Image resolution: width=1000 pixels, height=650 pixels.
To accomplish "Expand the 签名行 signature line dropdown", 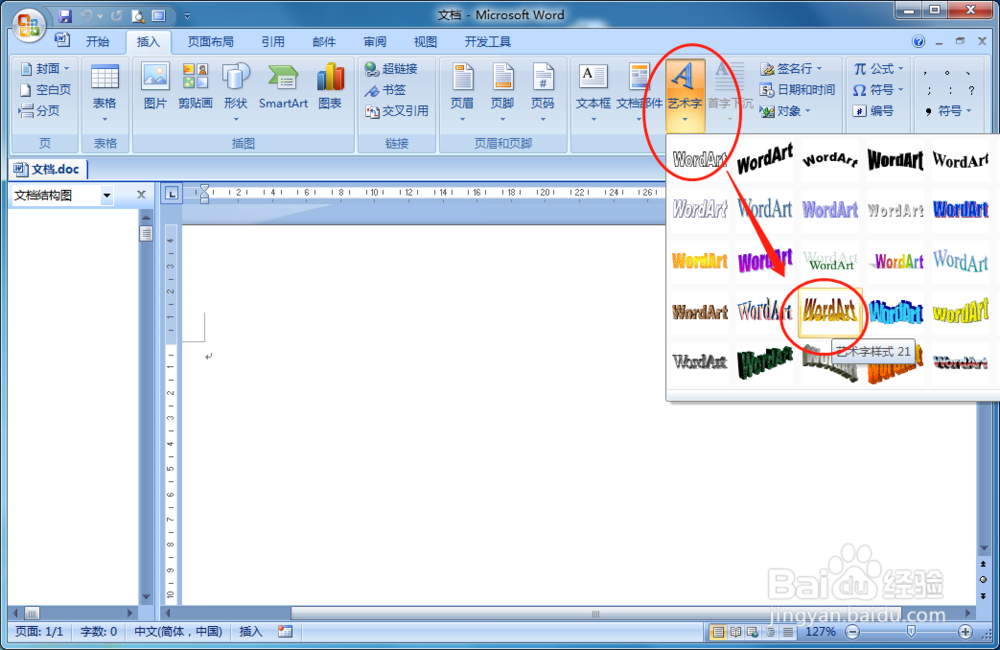I will tap(820, 68).
